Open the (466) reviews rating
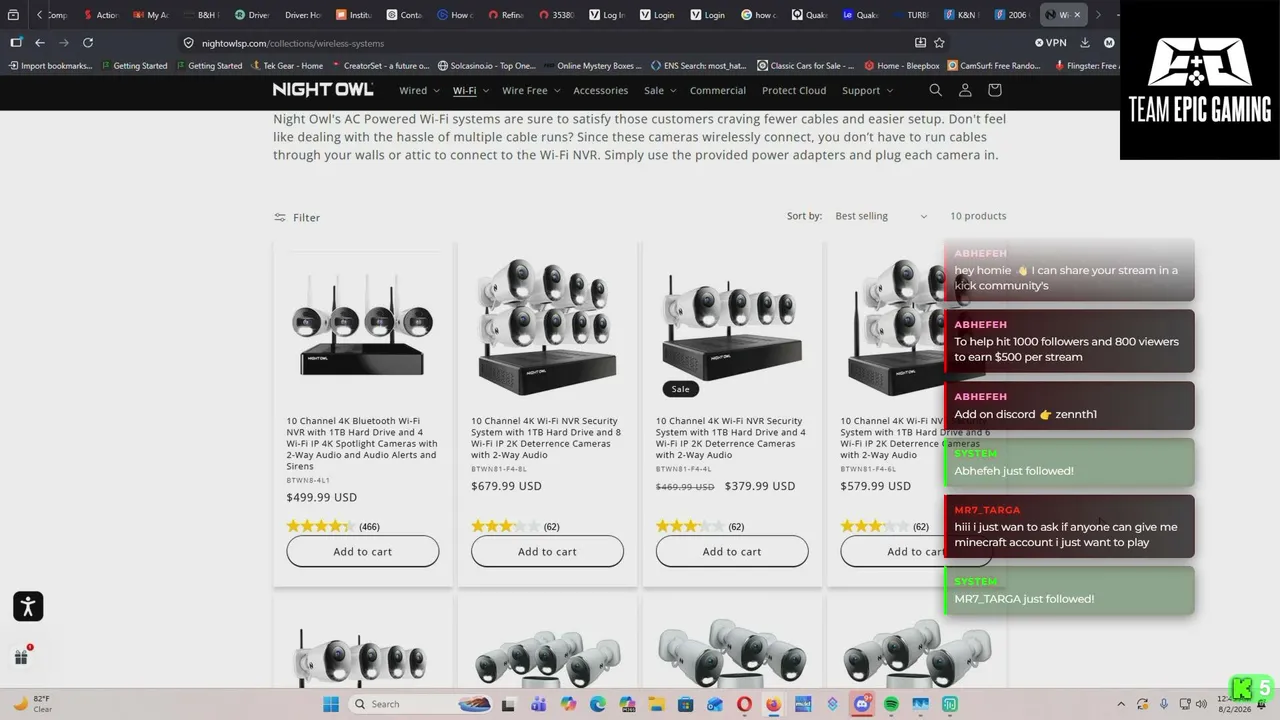 pos(333,526)
